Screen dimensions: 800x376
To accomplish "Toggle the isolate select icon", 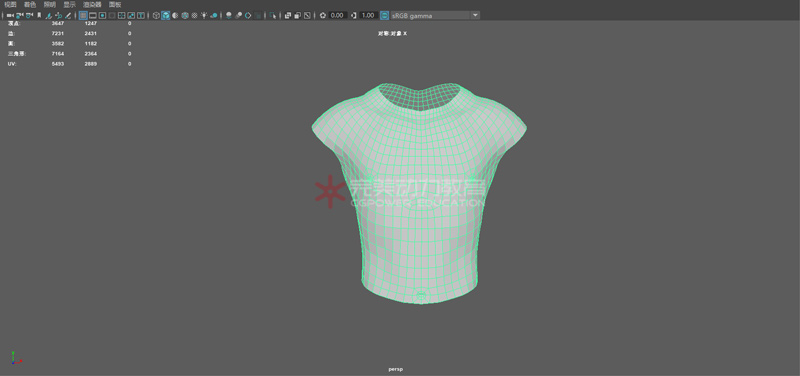I will [273, 15].
